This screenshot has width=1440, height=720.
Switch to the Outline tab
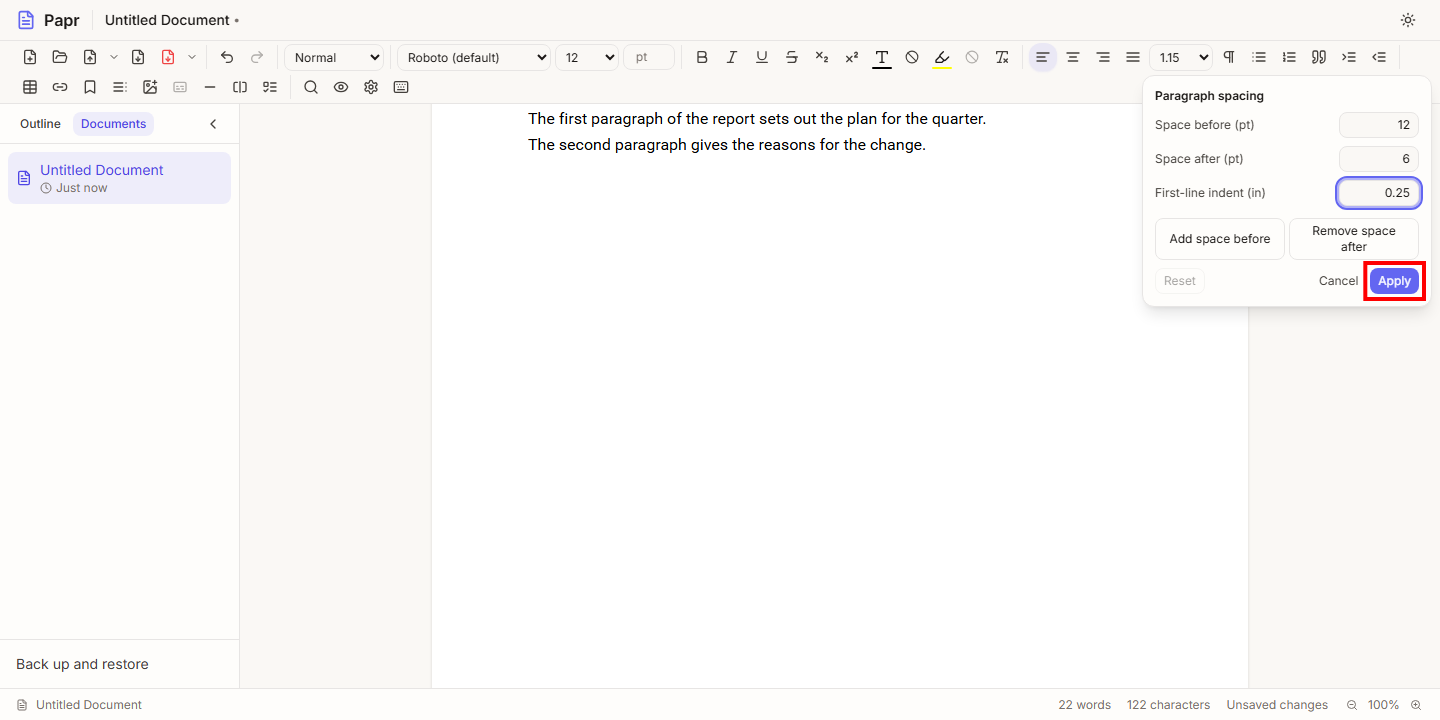point(40,124)
